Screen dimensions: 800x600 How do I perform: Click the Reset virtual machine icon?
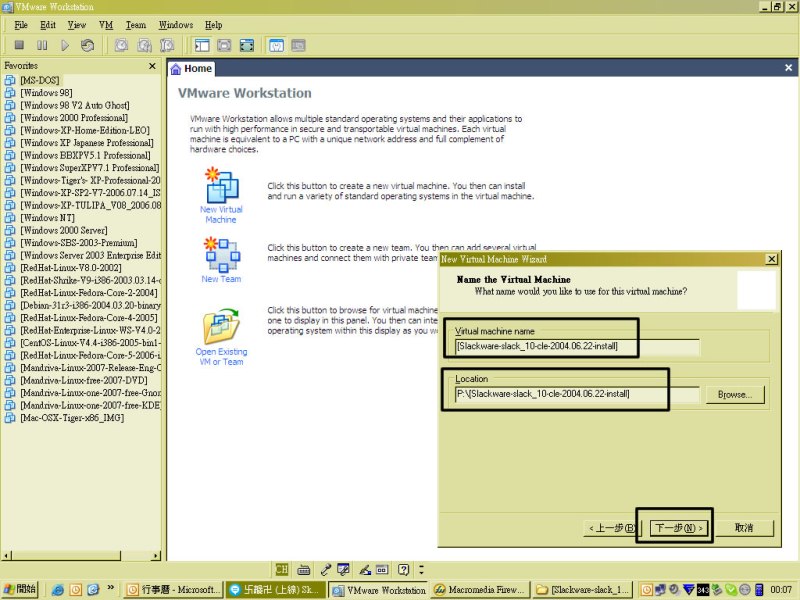87,45
